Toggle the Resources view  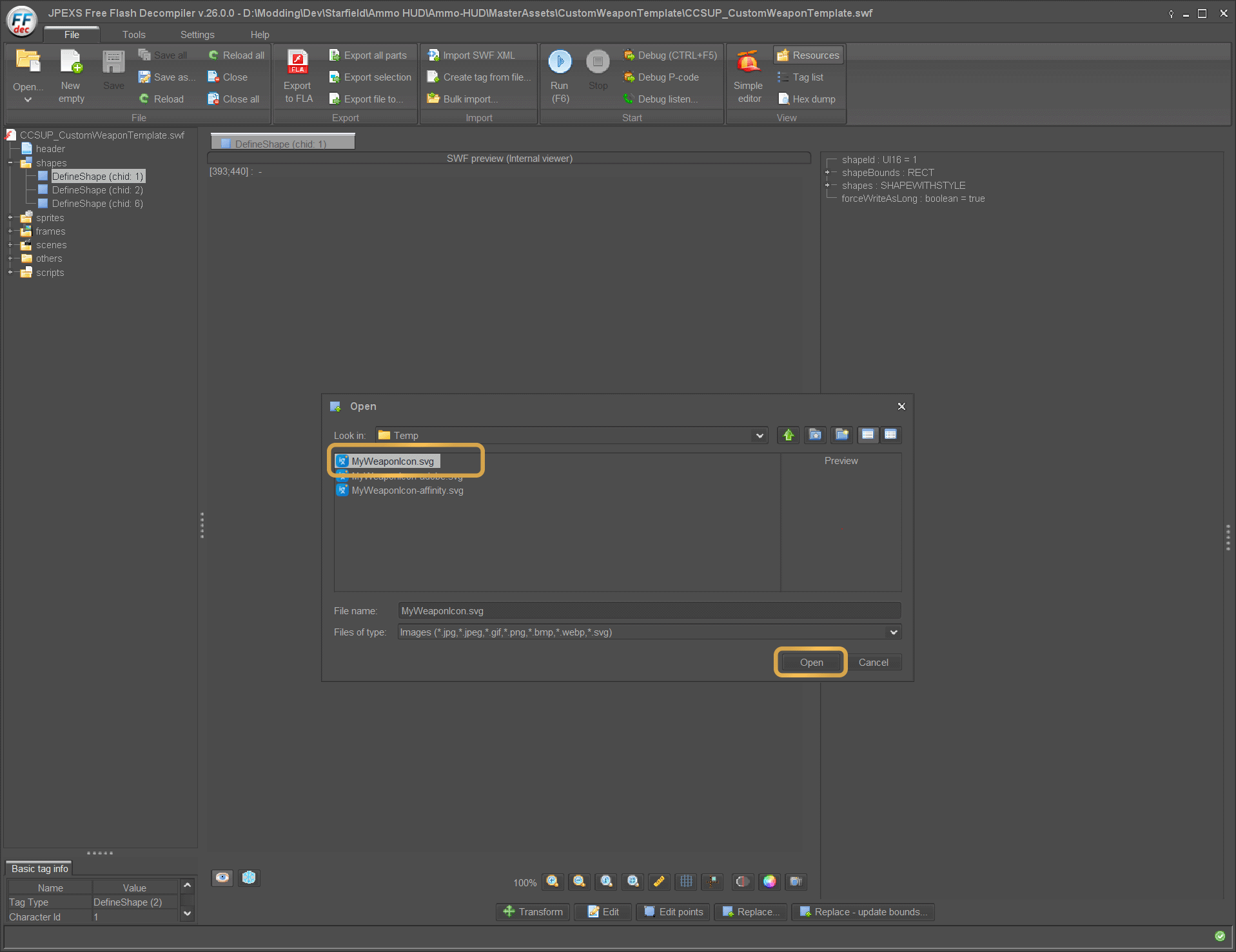[x=809, y=55]
